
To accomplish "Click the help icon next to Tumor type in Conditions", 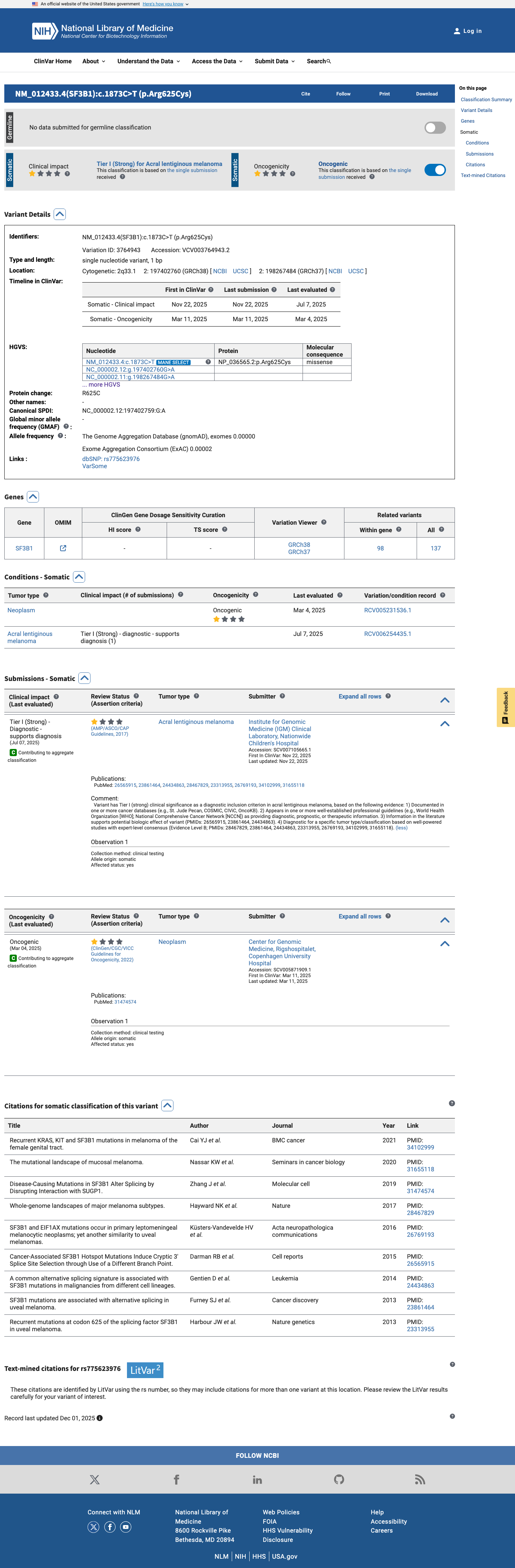I will coord(46,595).
